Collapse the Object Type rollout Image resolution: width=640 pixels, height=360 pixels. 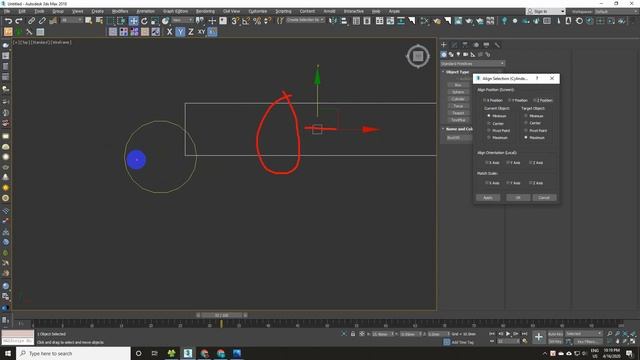click(x=456, y=72)
